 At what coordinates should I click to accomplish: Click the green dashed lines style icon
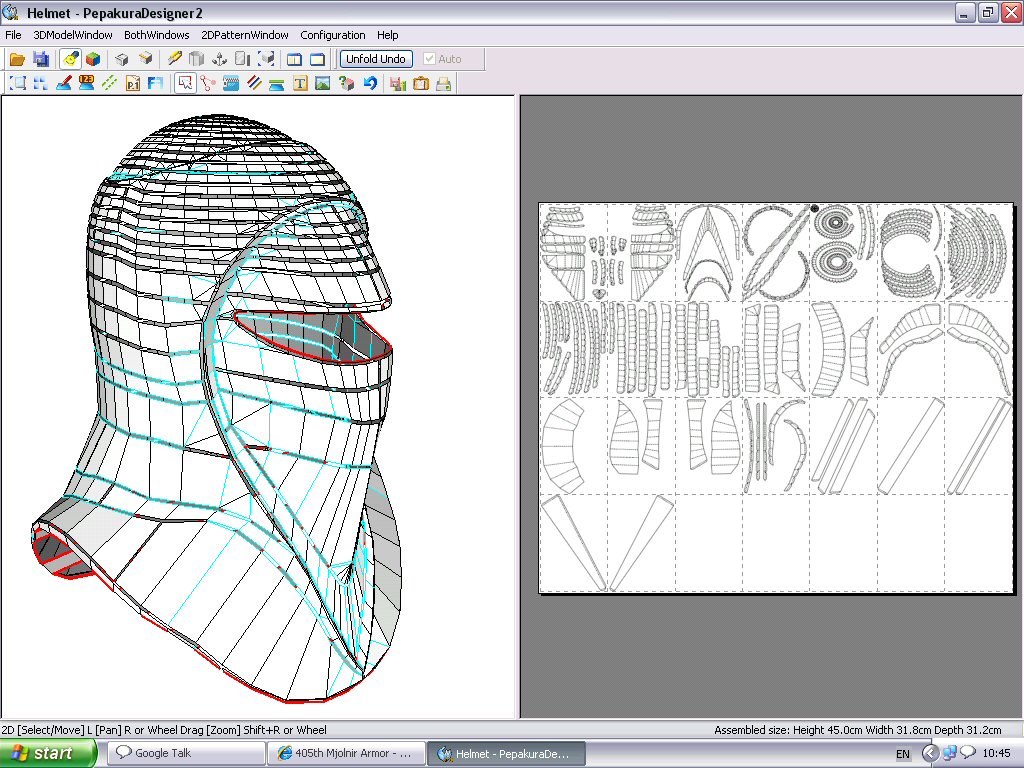coord(109,83)
